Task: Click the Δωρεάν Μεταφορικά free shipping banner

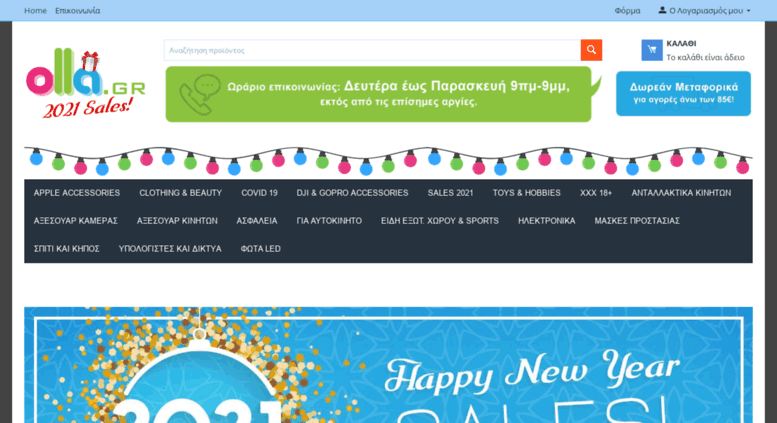Action: coord(683,93)
